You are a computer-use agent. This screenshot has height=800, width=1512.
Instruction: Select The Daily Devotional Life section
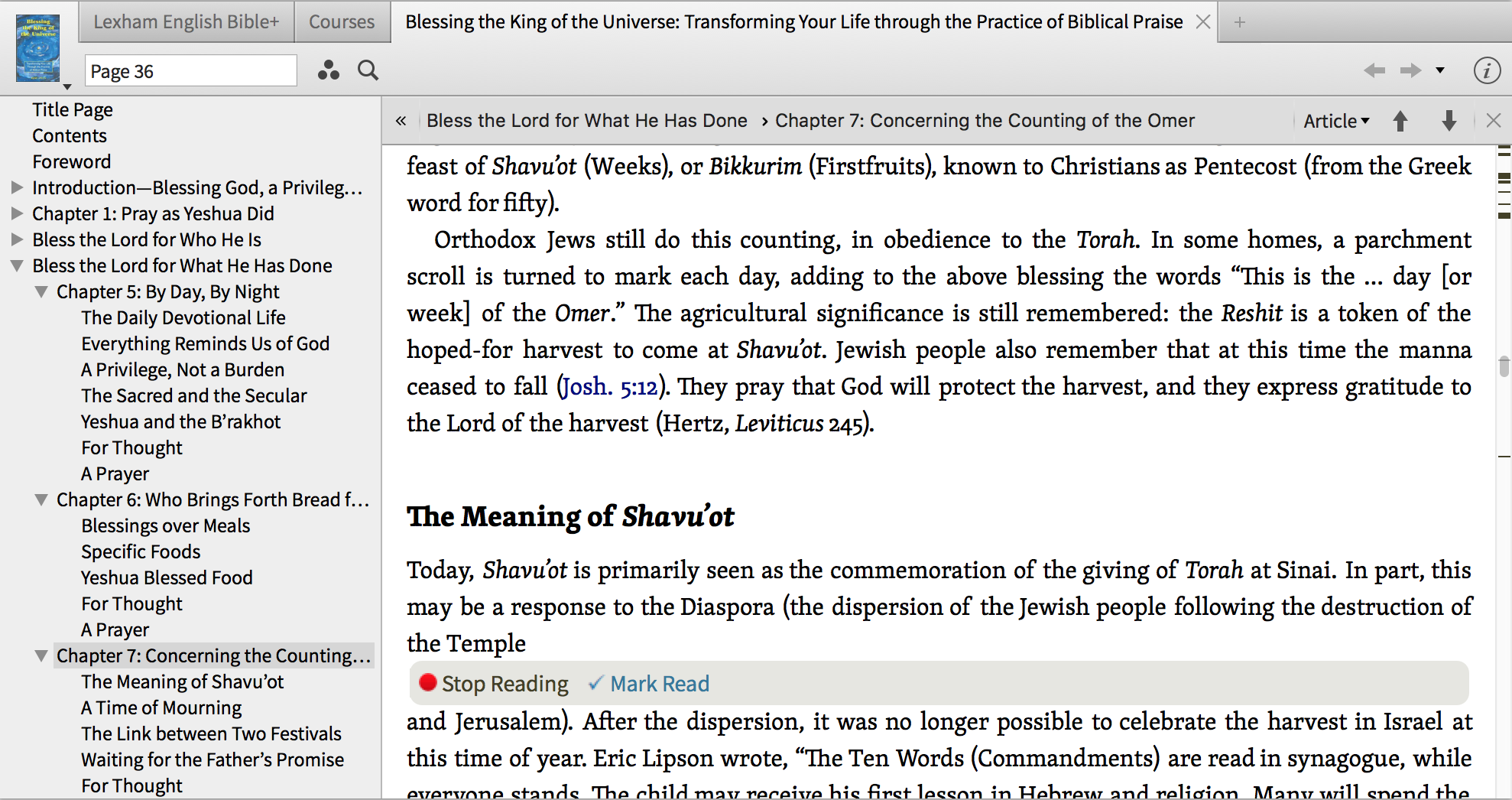pos(183,317)
